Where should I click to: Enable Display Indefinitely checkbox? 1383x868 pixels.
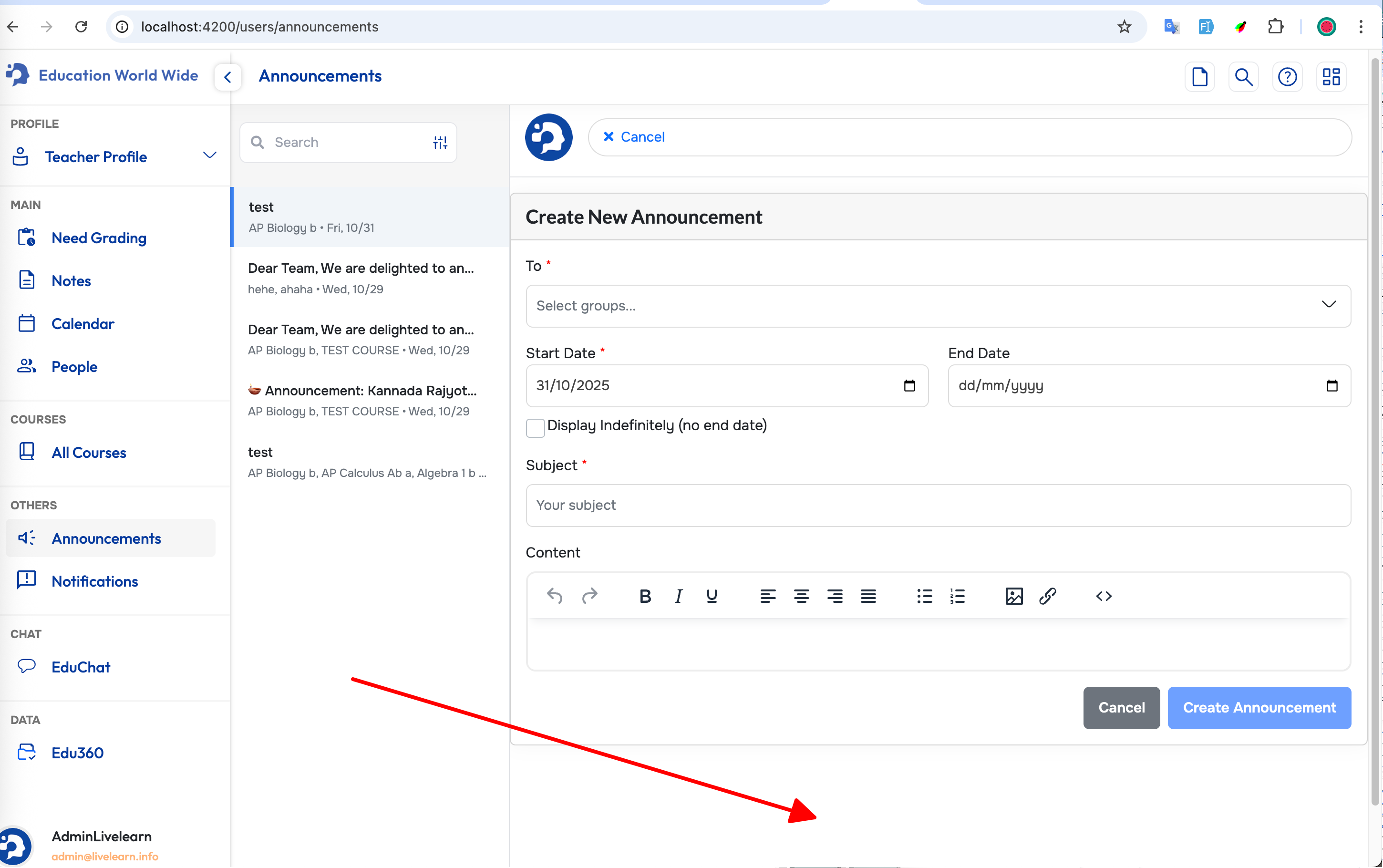535,427
